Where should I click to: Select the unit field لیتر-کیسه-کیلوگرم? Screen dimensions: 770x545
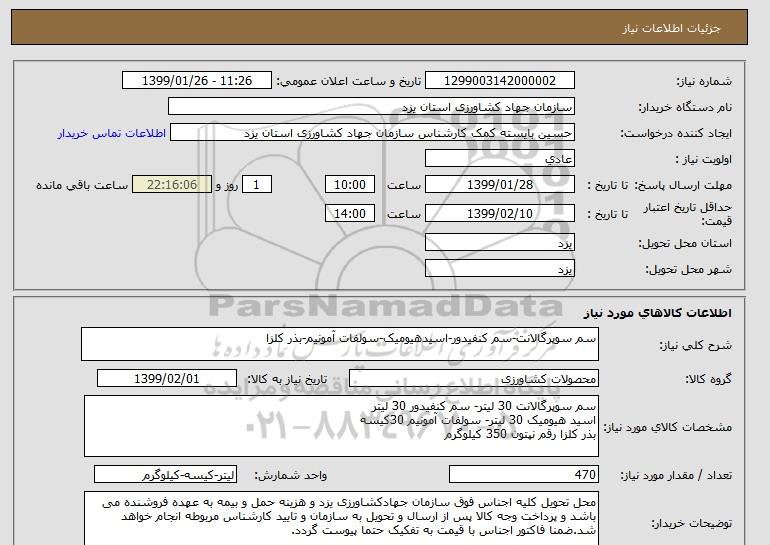pyautogui.click(x=165, y=475)
